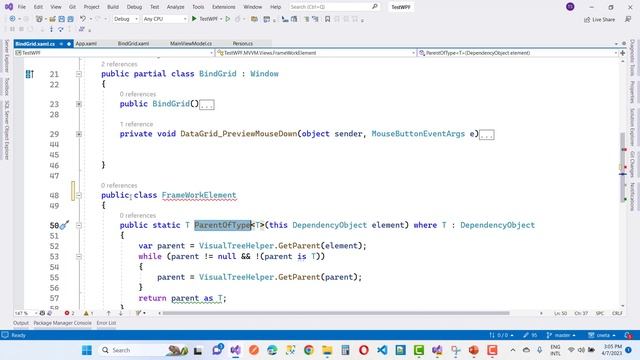Click the Open File folder icon
Image resolution: width=640 pixels, height=360 pixels.
[x=53, y=19]
